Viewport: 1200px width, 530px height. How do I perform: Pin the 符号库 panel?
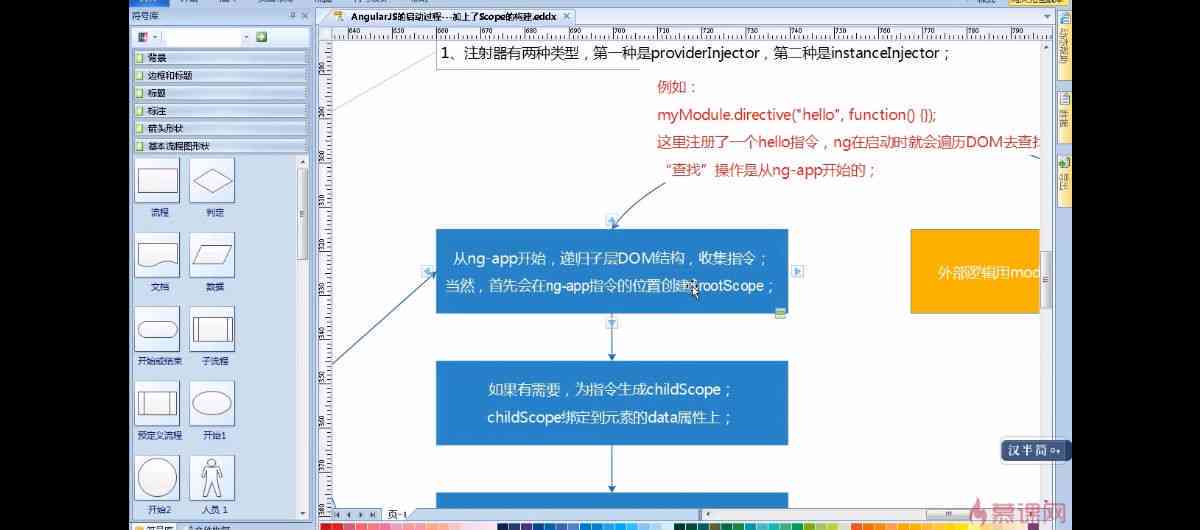pos(293,15)
